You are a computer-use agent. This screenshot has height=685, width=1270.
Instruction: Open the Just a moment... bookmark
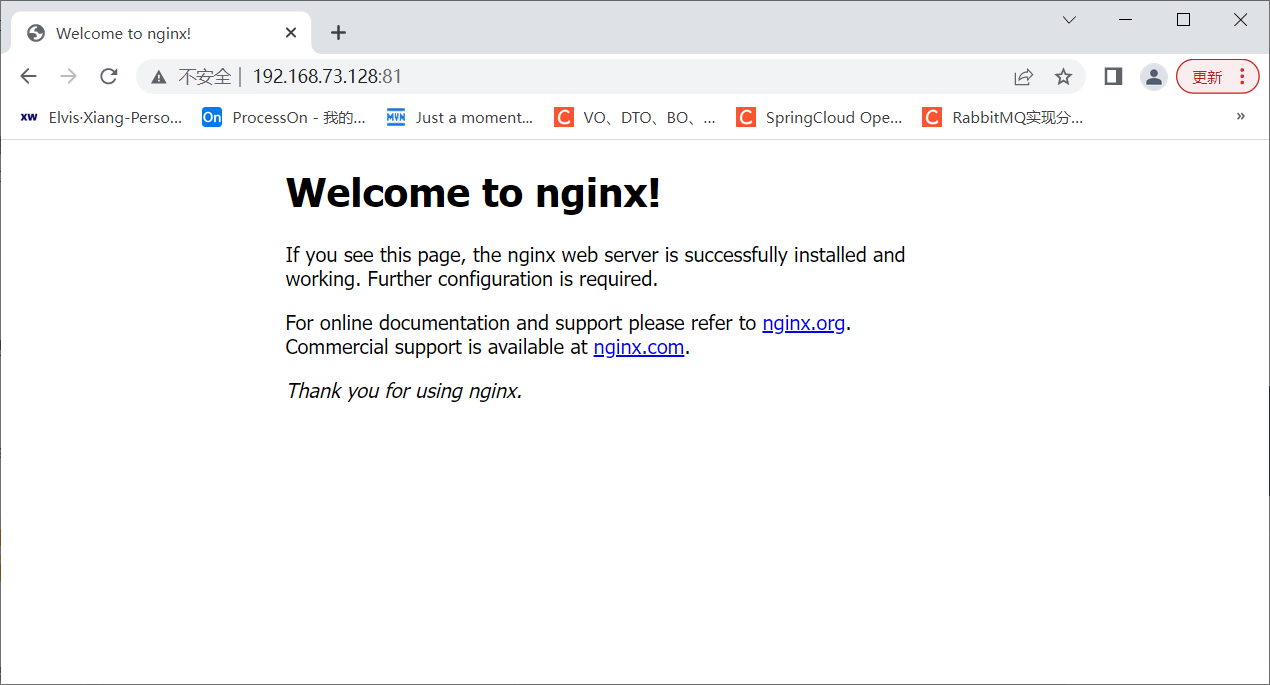point(460,117)
